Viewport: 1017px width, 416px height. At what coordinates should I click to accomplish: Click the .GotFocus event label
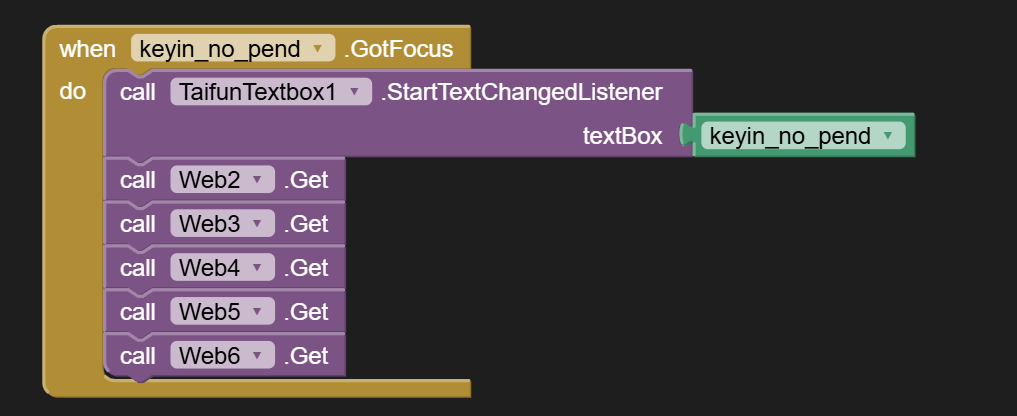pos(398,48)
